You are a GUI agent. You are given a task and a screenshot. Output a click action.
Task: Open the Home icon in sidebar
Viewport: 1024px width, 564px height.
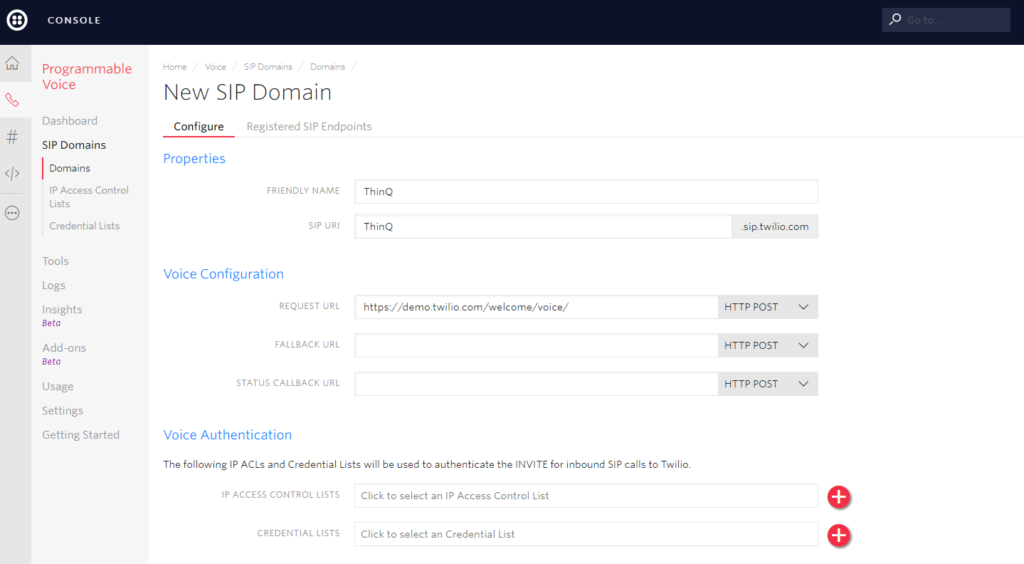pyautogui.click(x=12, y=63)
